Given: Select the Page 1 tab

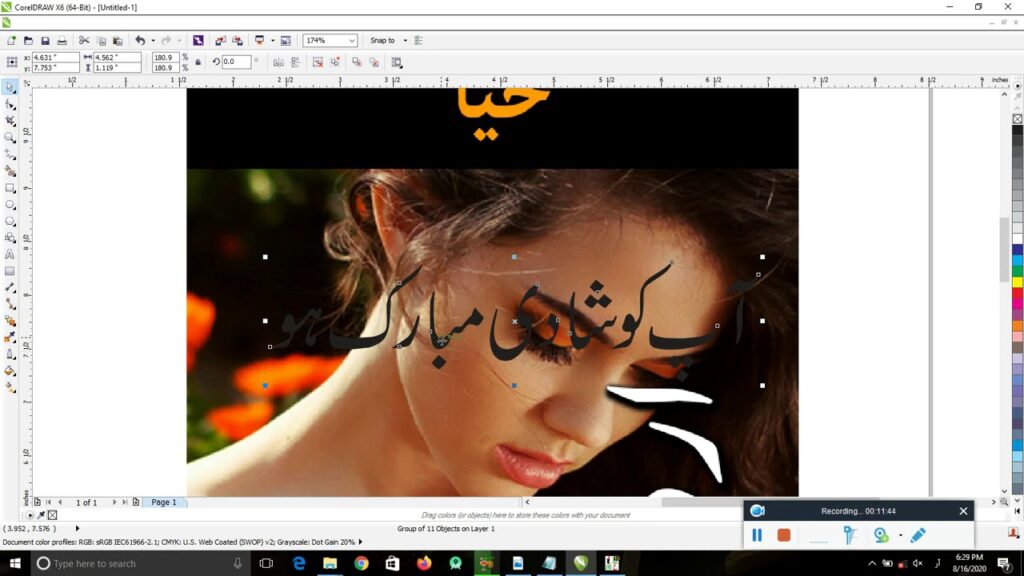Looking at the screenshot, I should [x=164, y=502].
